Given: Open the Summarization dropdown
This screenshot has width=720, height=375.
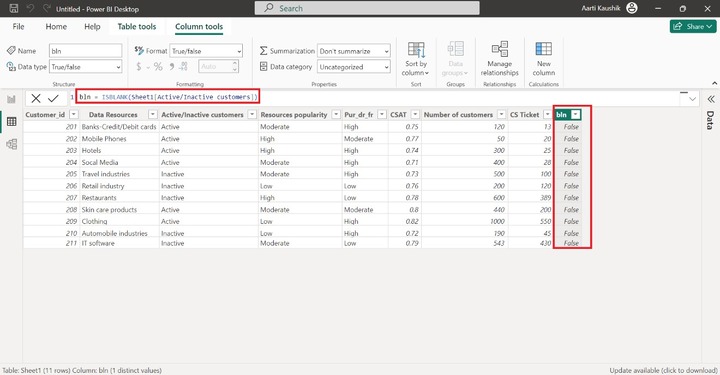Looking at the screenshot, I should [354, 51].
